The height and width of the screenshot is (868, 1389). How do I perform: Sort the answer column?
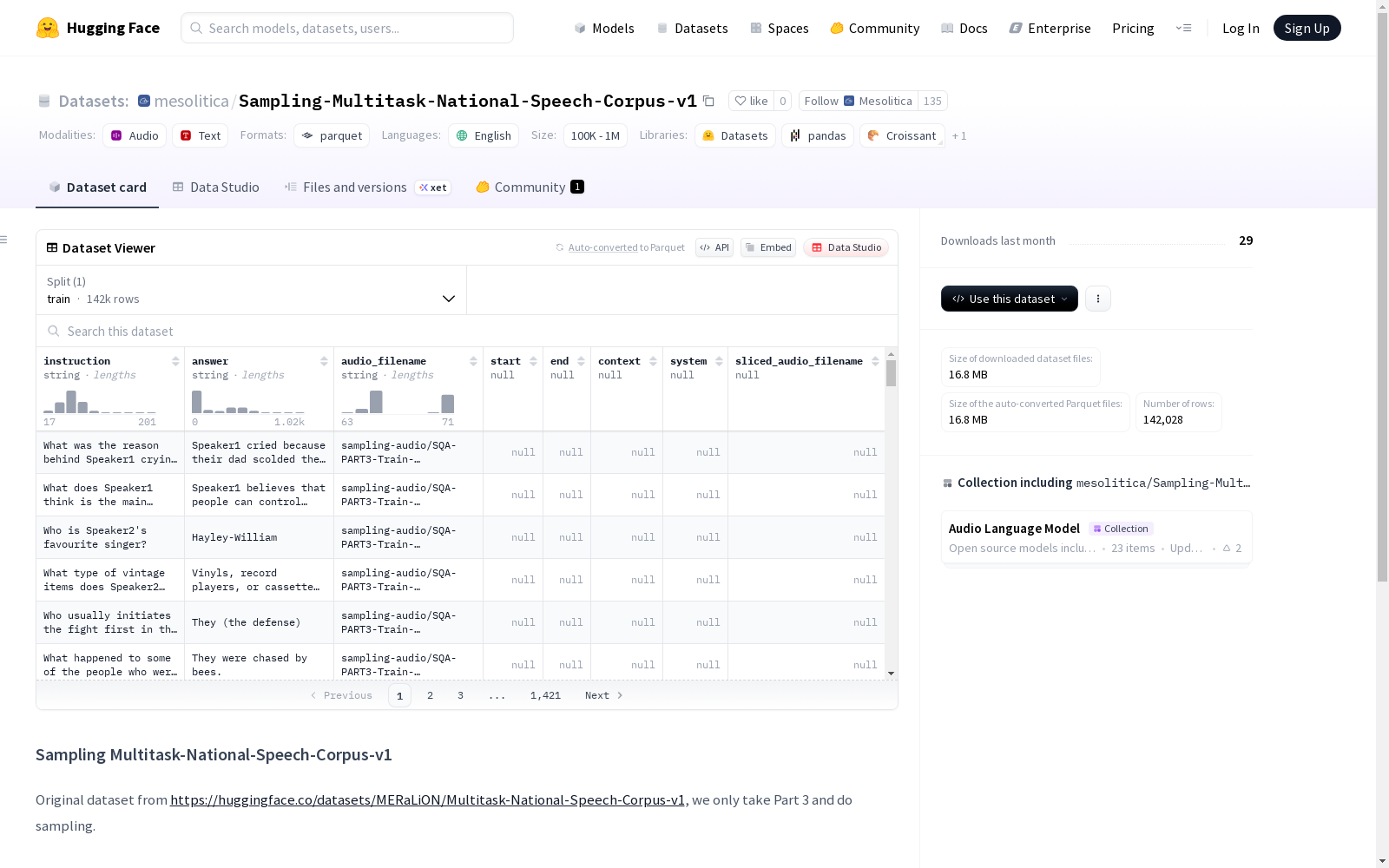point(324,361)
